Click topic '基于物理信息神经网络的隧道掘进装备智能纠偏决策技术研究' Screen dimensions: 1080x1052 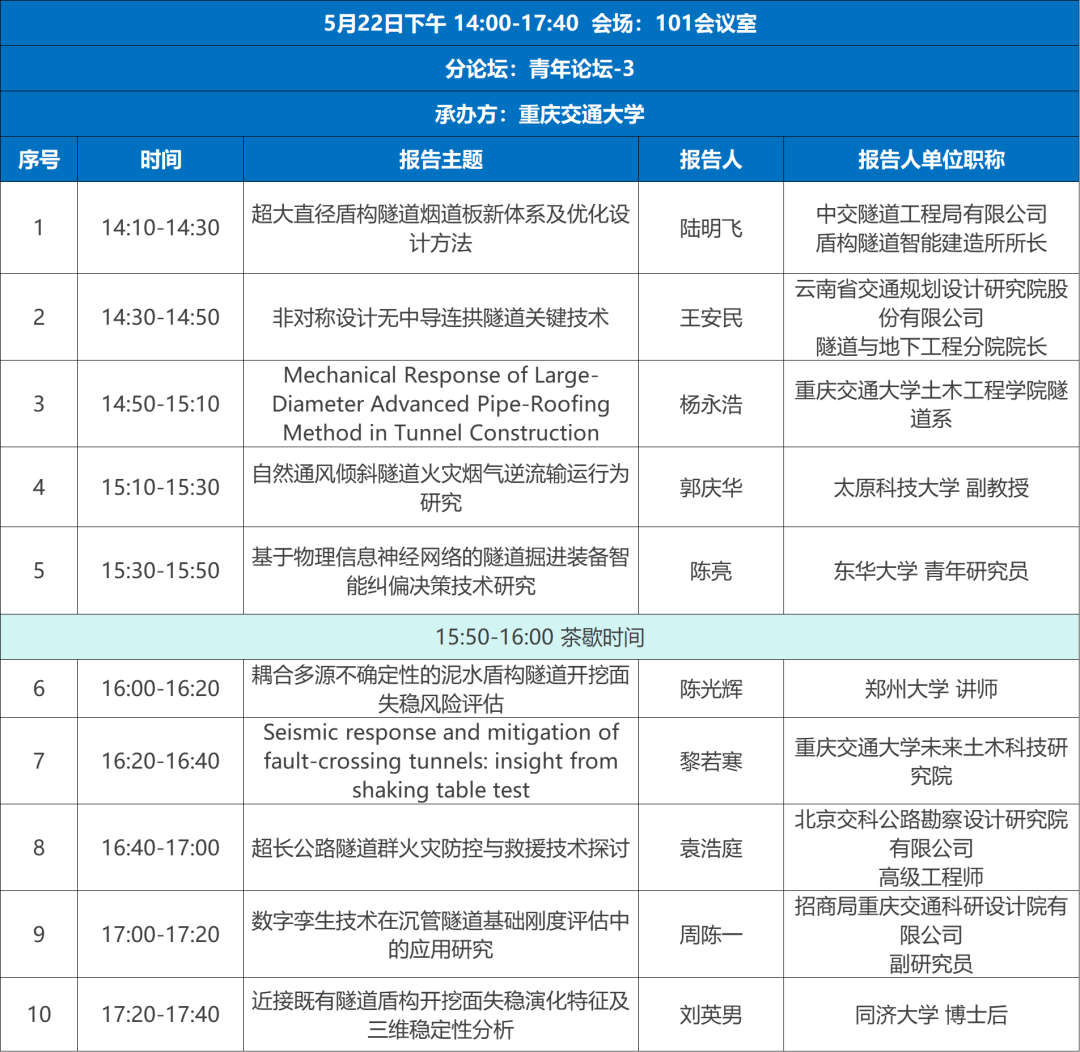click(441, 571)
